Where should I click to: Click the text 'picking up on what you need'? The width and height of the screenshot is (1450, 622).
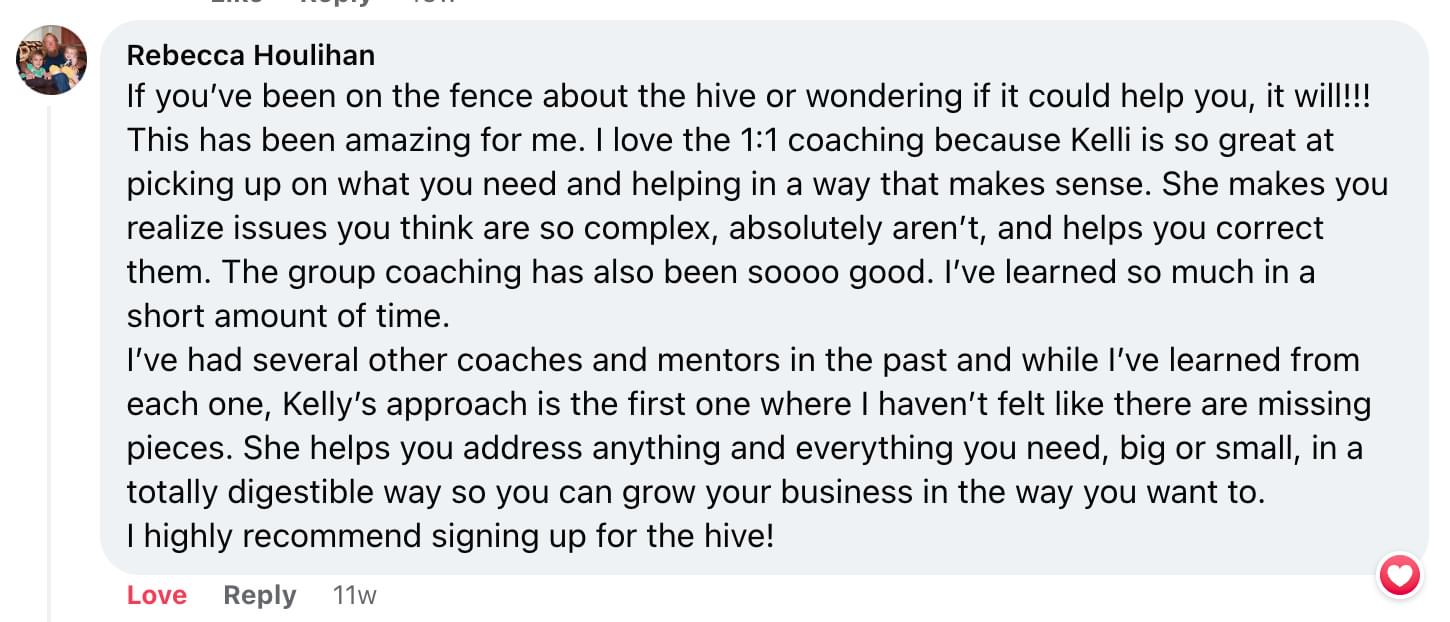click(x=339, y=184)
